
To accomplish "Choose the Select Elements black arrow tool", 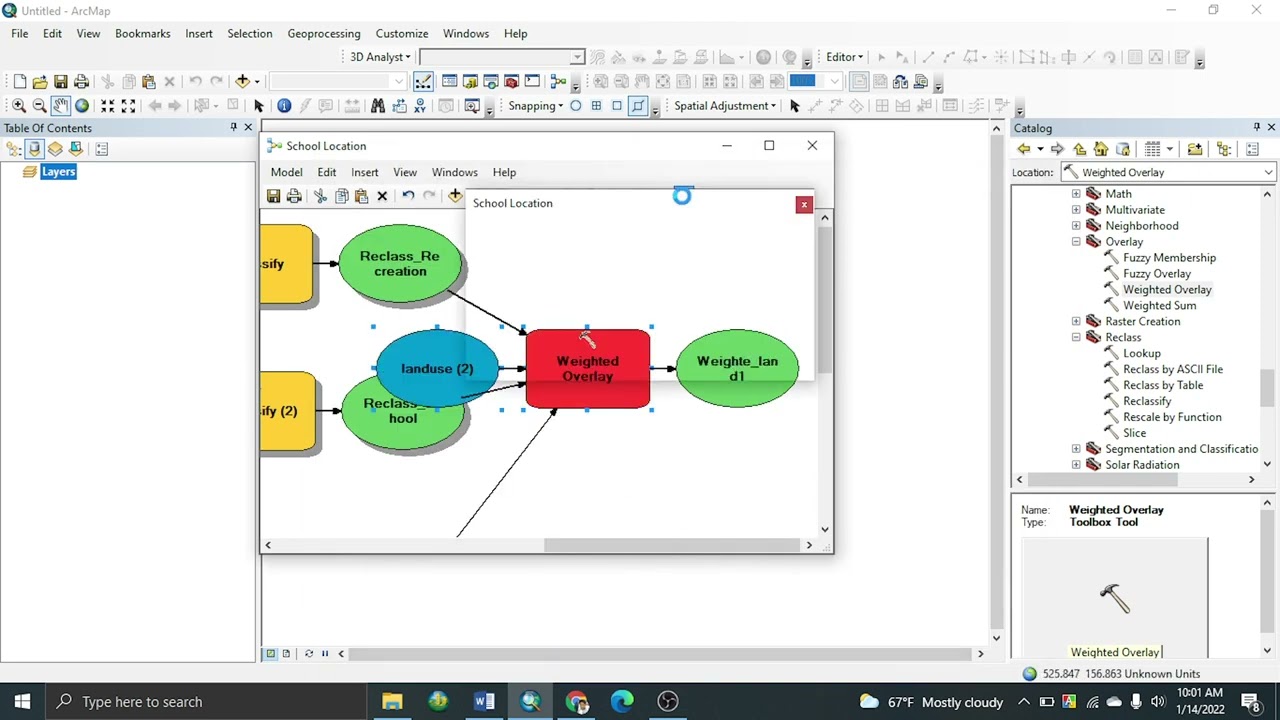I will coord(259,105).
